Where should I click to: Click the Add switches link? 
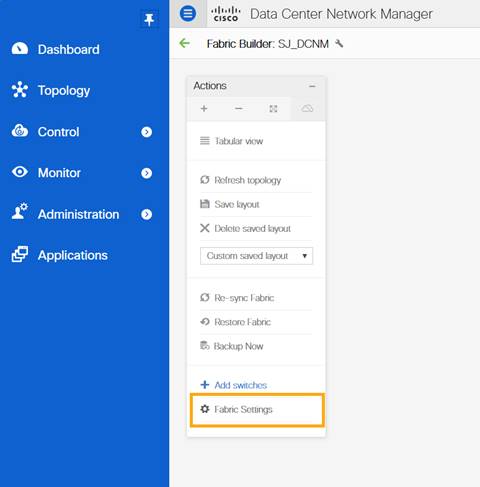click(234, 385)
